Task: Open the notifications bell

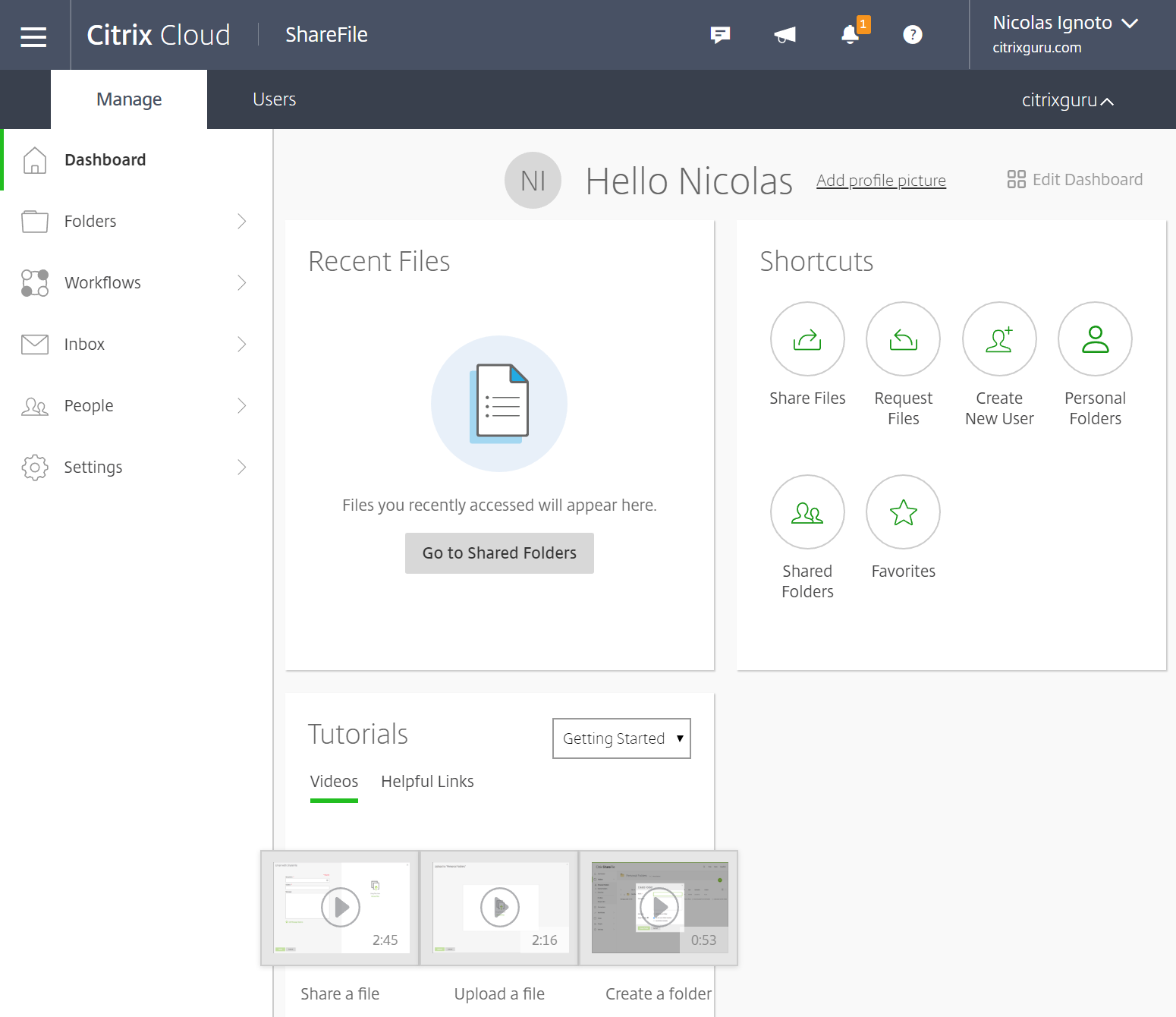Action: [848, 35]
